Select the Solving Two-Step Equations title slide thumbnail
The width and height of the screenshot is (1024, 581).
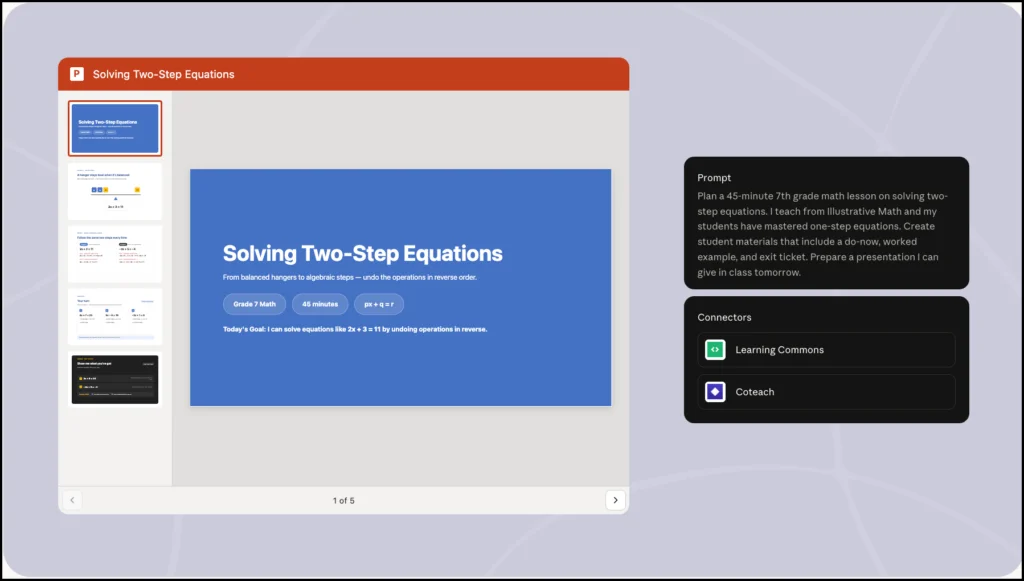pos(115,129)
